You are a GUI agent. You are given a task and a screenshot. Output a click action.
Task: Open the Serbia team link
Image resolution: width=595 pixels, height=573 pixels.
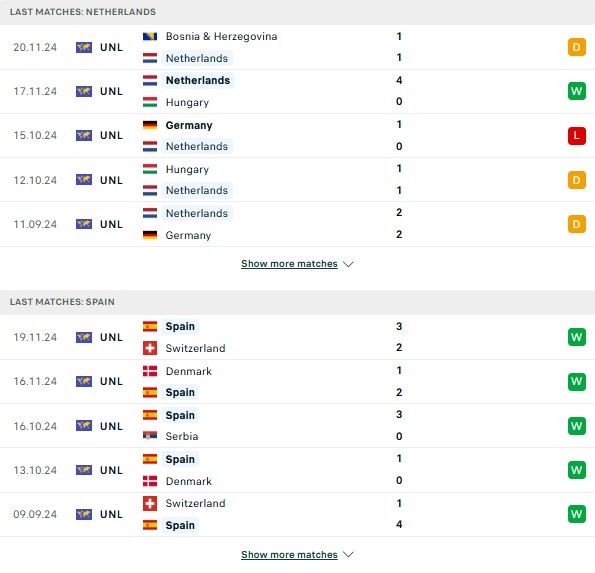click(182, 436)
